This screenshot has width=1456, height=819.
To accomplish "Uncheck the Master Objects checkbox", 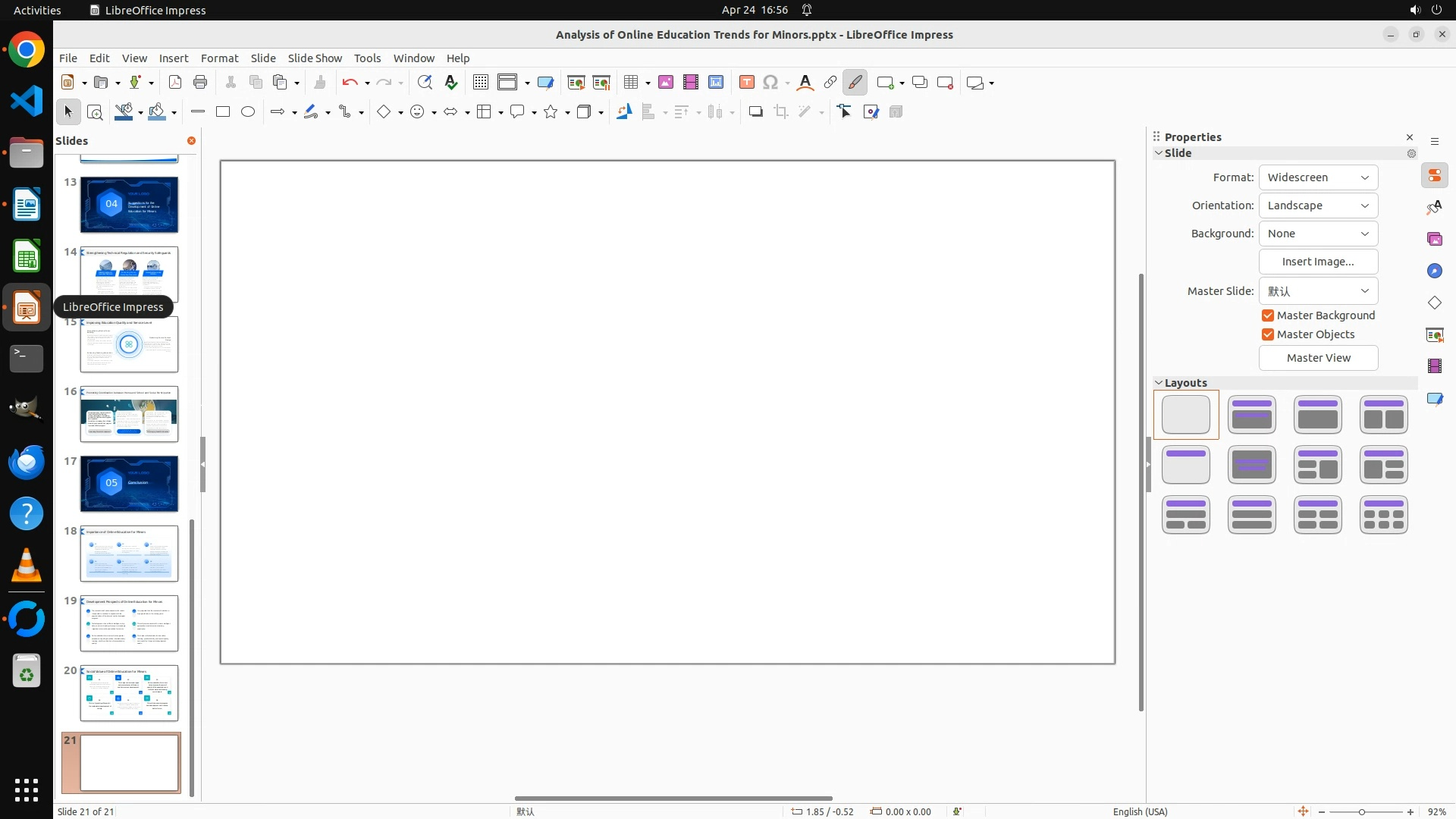I will (x=1268, y=334).
